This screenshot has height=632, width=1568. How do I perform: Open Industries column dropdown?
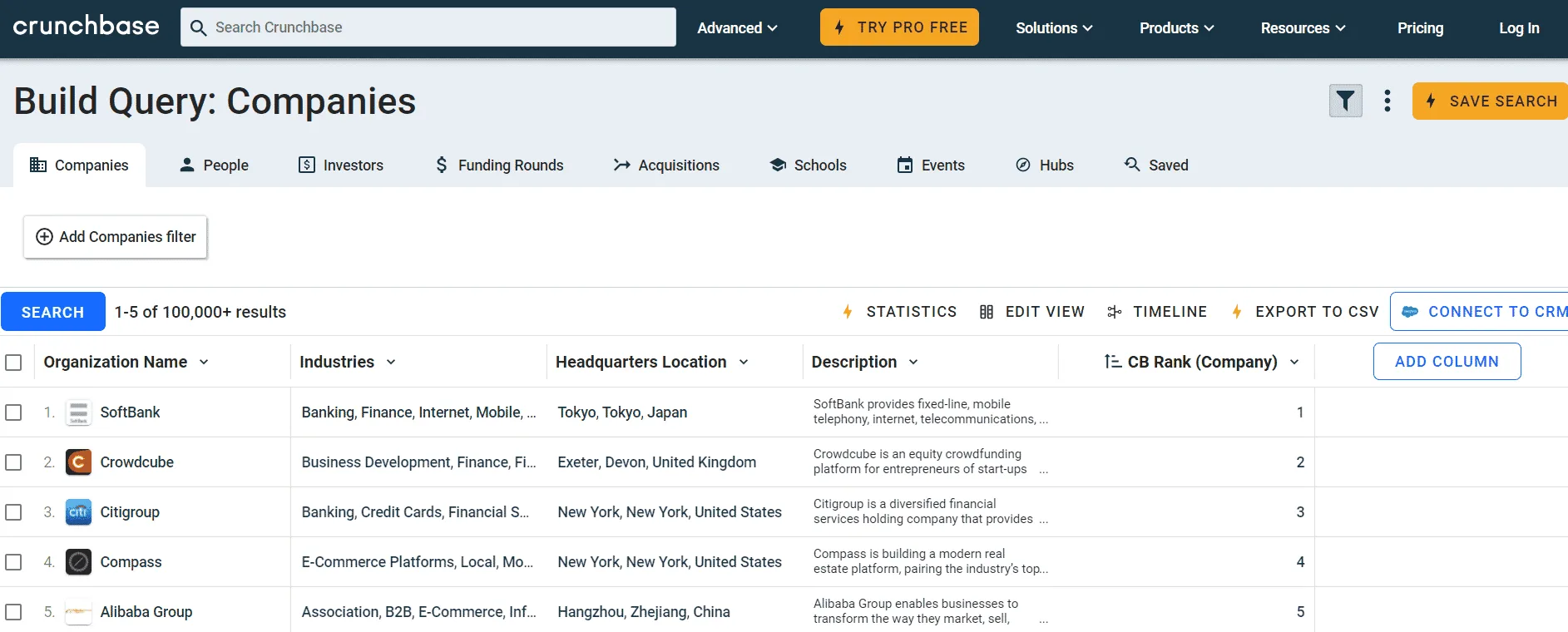pyautogui.click(x=391, y=363)
